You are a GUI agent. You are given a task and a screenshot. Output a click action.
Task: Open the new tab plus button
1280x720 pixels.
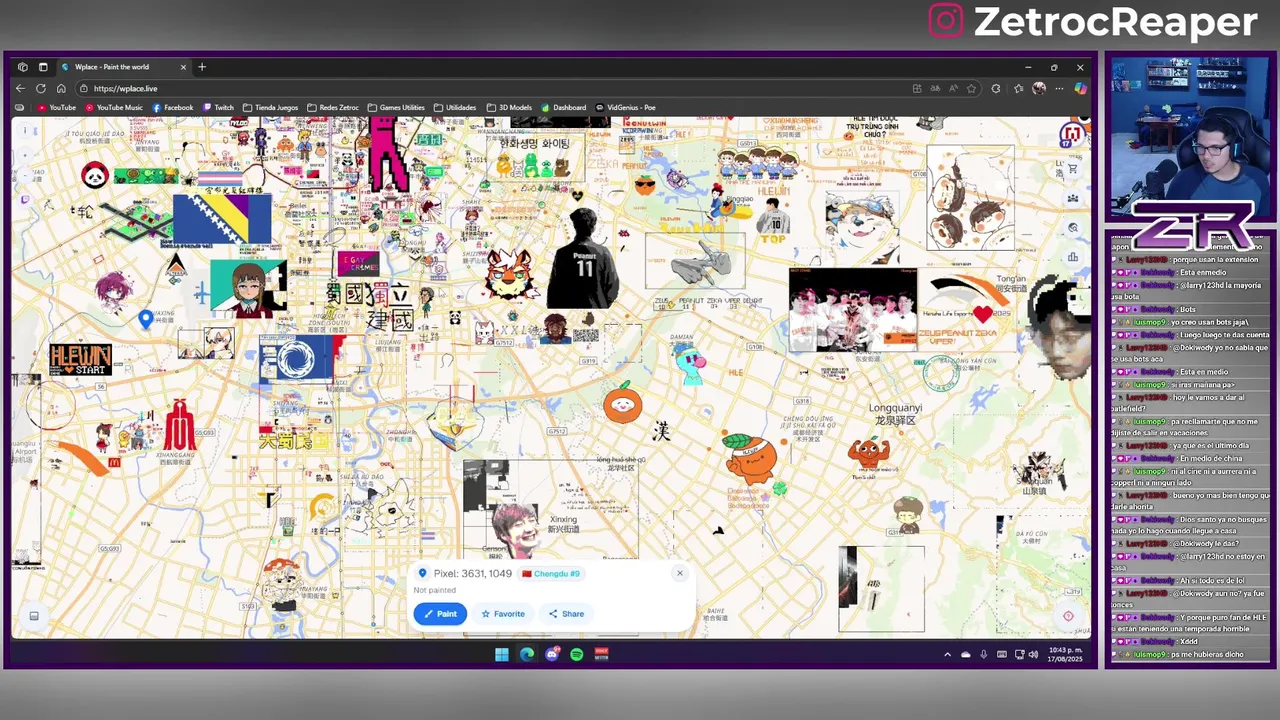coord(202,67)
